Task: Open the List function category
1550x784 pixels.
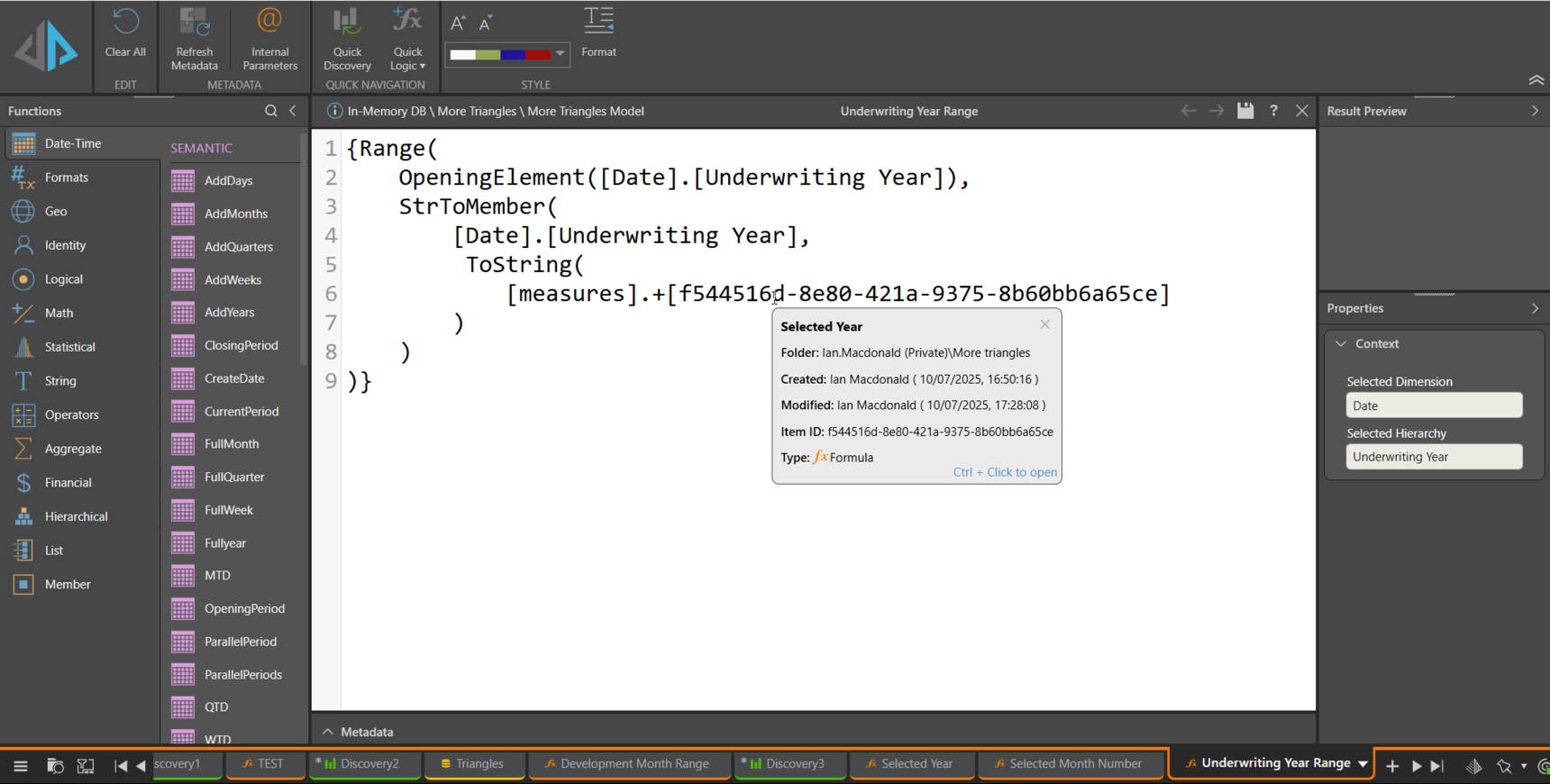Action: tap(81, 551)
